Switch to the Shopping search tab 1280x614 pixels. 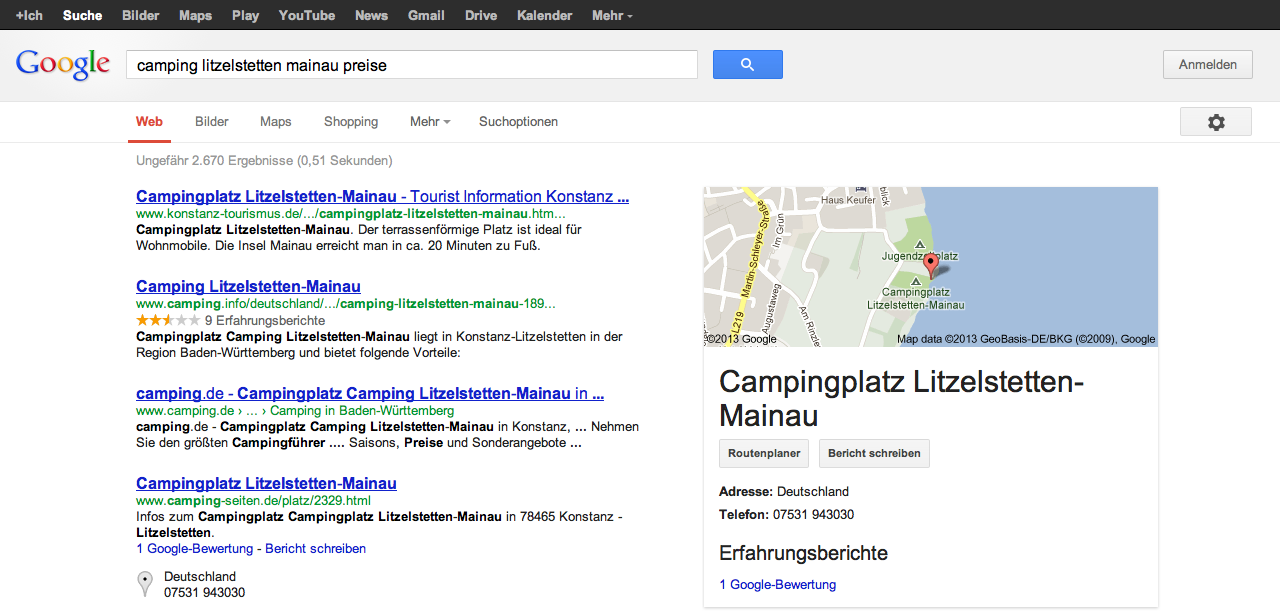[351, 122]
